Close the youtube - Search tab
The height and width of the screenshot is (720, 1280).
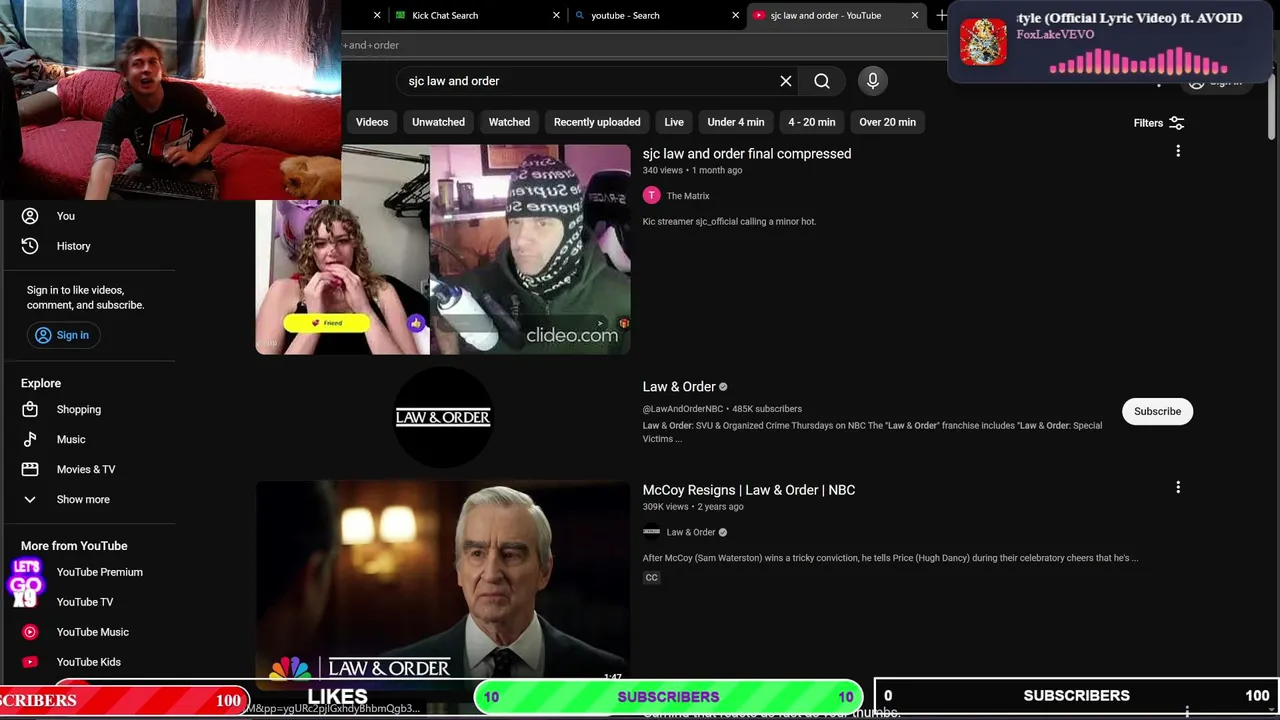click(735, 15)
